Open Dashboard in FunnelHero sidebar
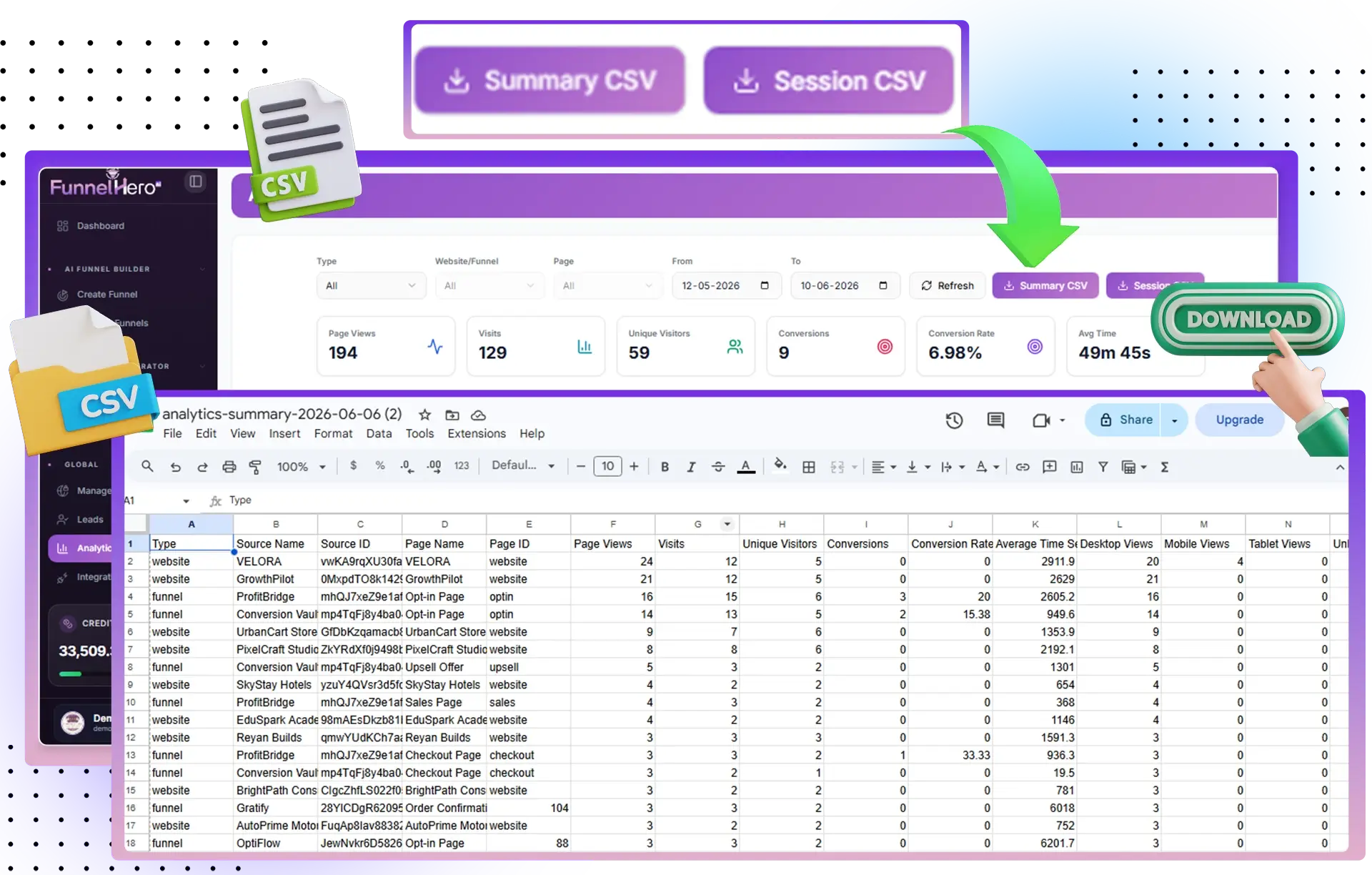The height and width of the screenshot is (875, 1372). [x=100, y=226]
